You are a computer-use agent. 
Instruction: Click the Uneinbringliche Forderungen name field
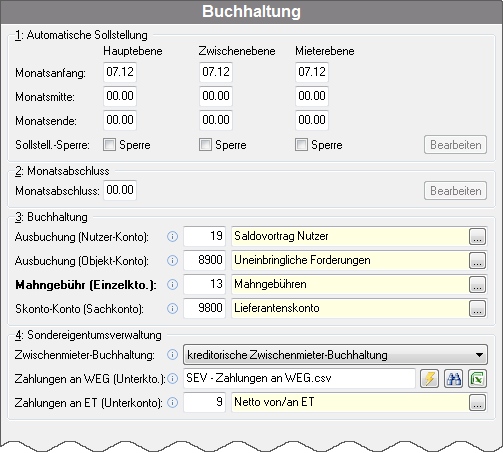[x=350, y=261]
